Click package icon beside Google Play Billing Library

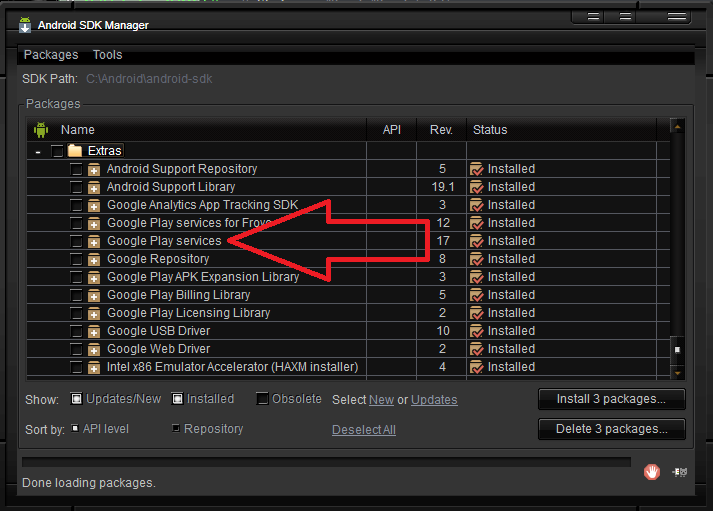click(x=94, y=295)
